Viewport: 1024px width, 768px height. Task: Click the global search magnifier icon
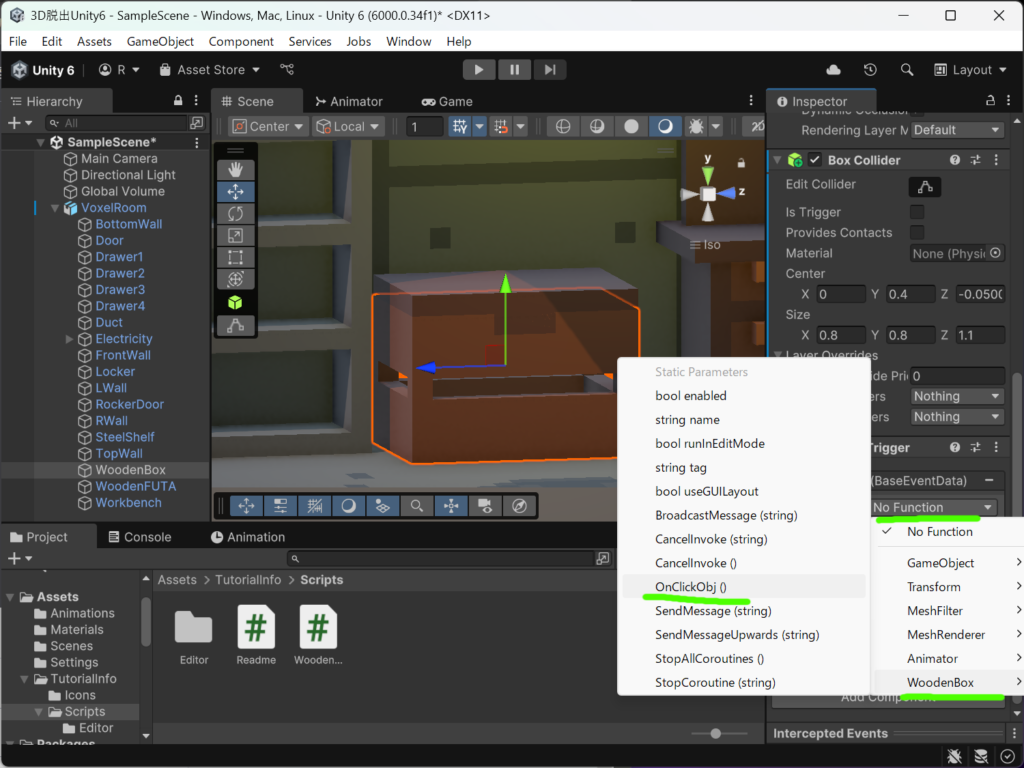click(906, 70)
